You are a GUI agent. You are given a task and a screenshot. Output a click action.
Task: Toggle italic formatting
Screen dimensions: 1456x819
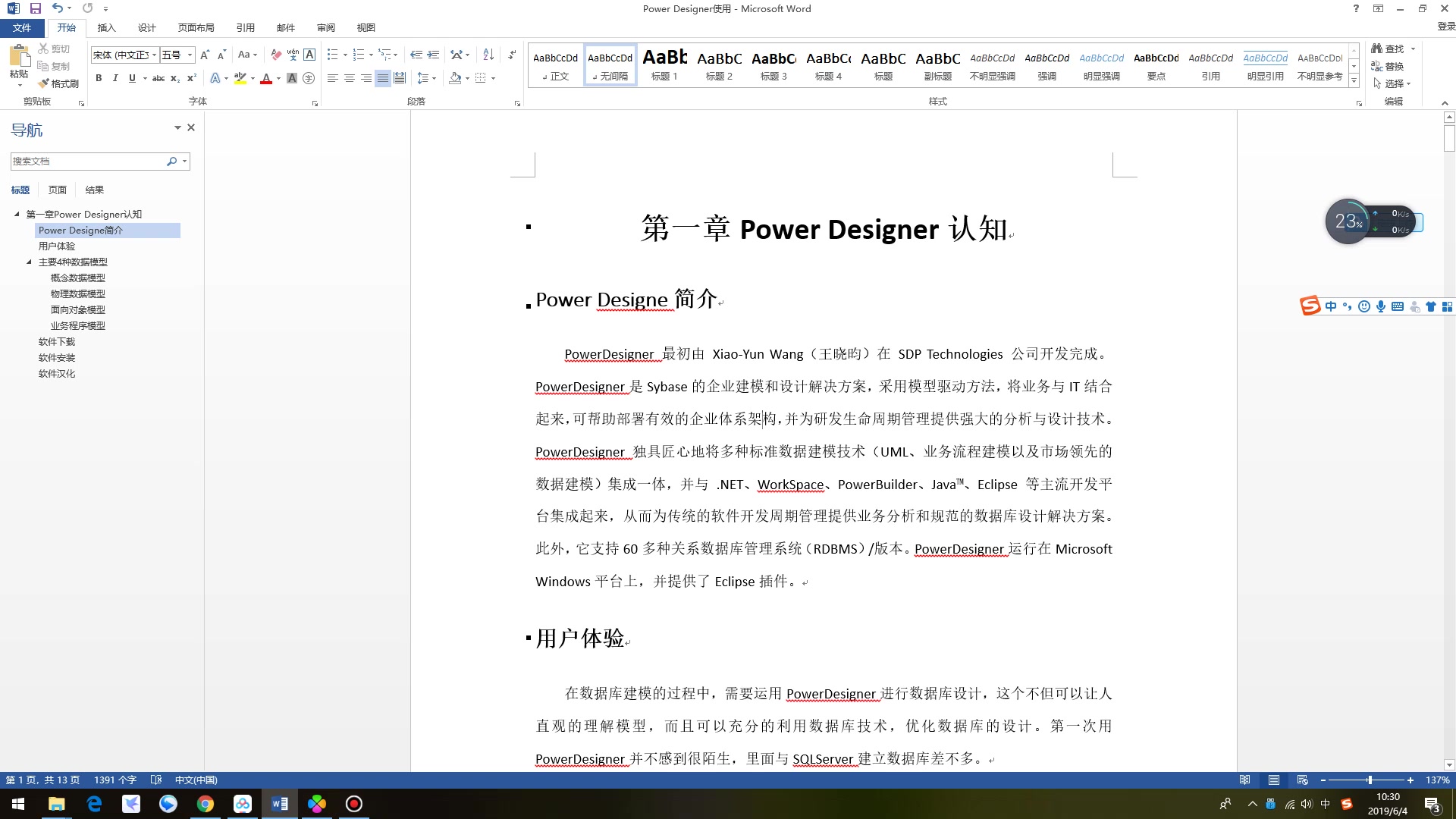click(115, 78)
